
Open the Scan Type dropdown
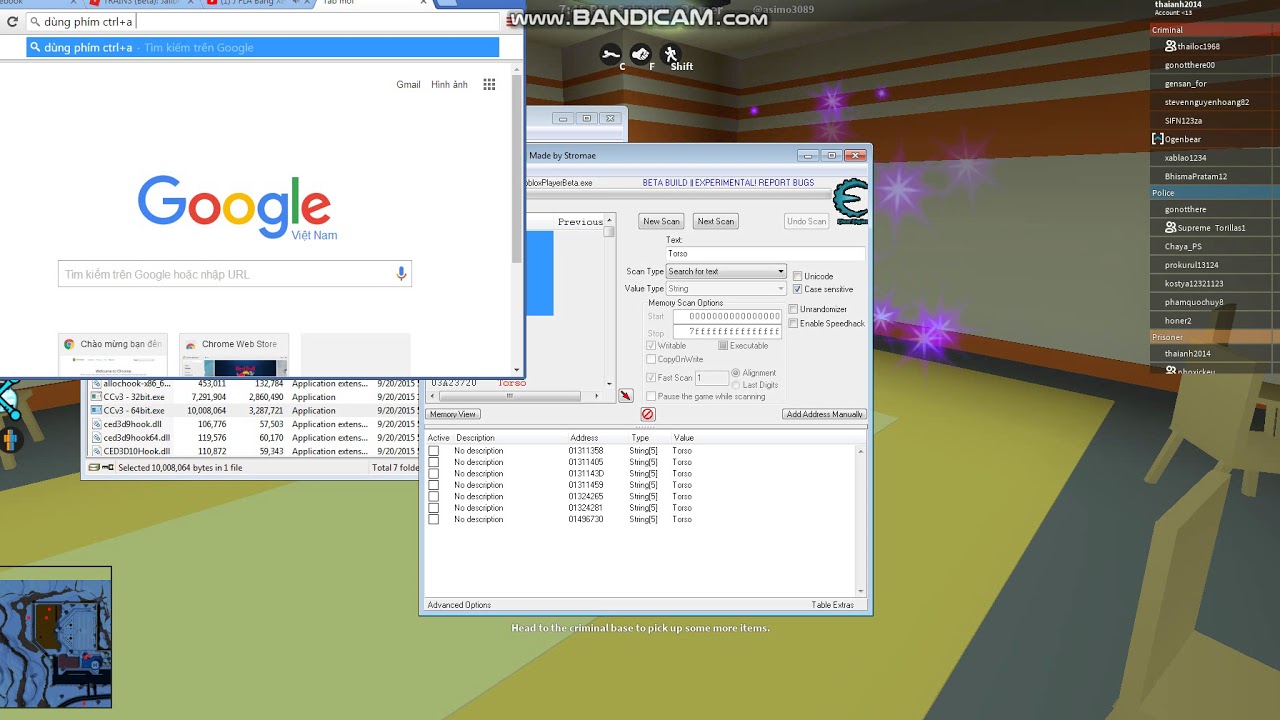click(726, 271)
